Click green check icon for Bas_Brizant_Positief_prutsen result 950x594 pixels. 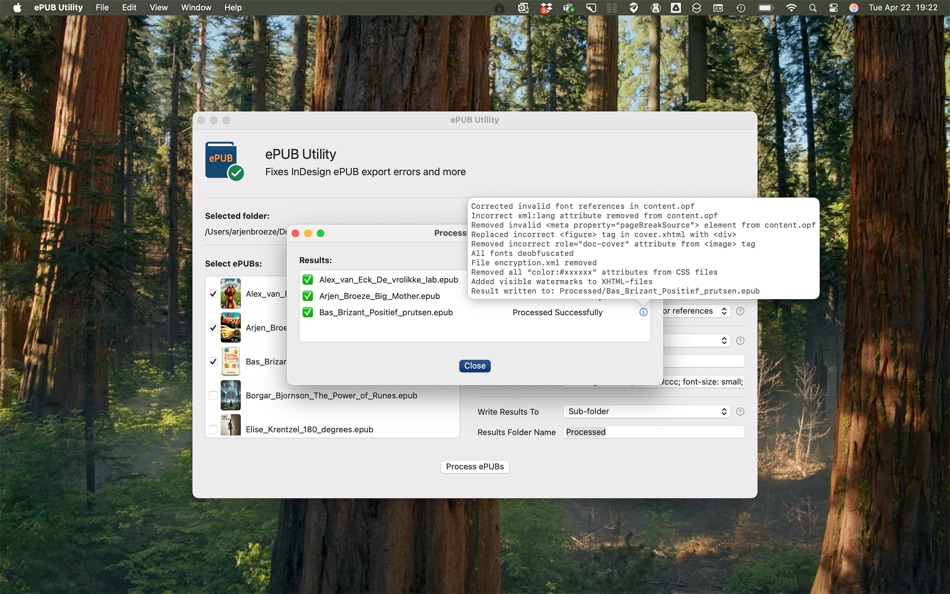[x=308, y=312]
